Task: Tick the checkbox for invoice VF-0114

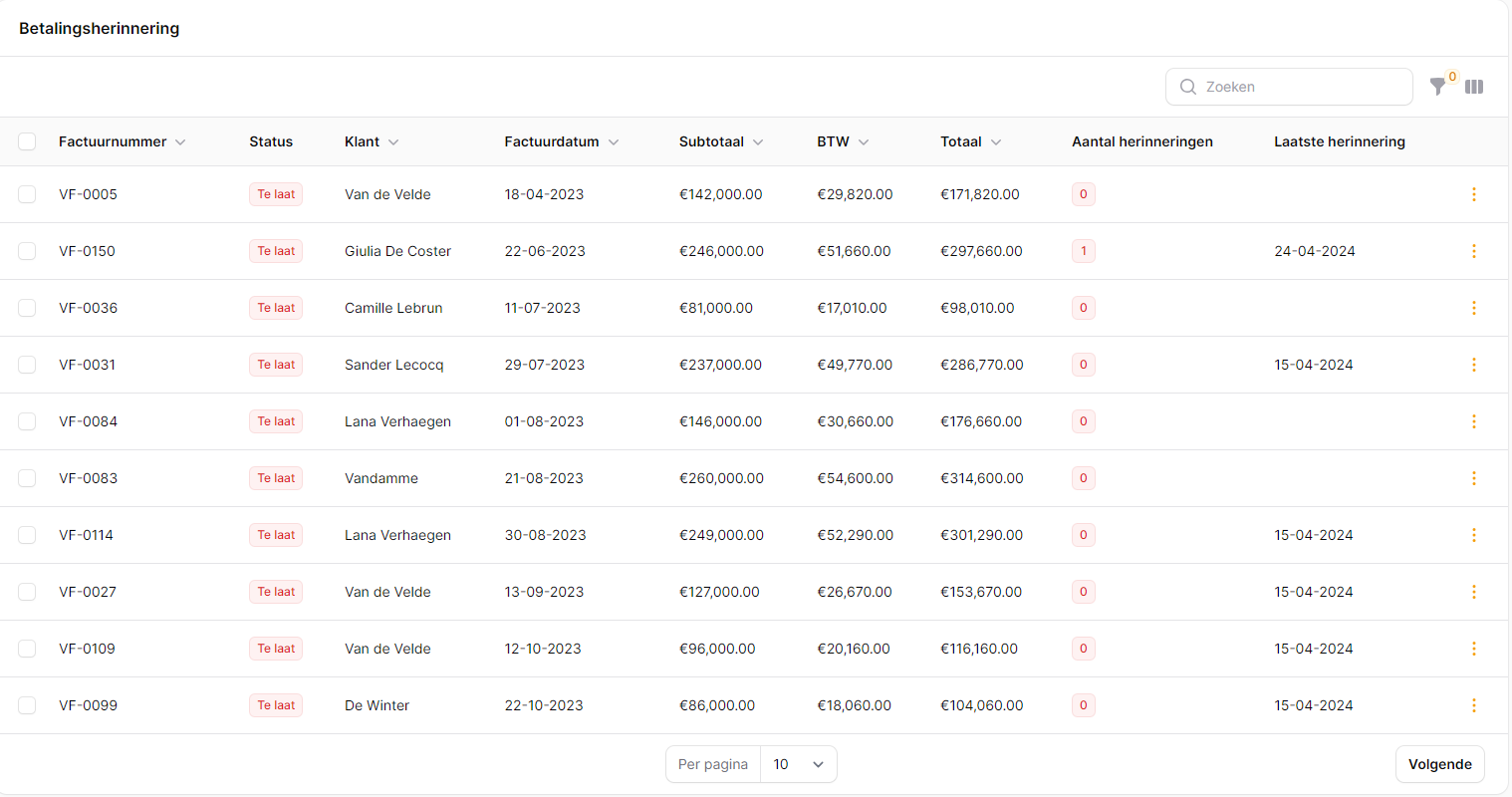Action: click(x=27, y=535)
